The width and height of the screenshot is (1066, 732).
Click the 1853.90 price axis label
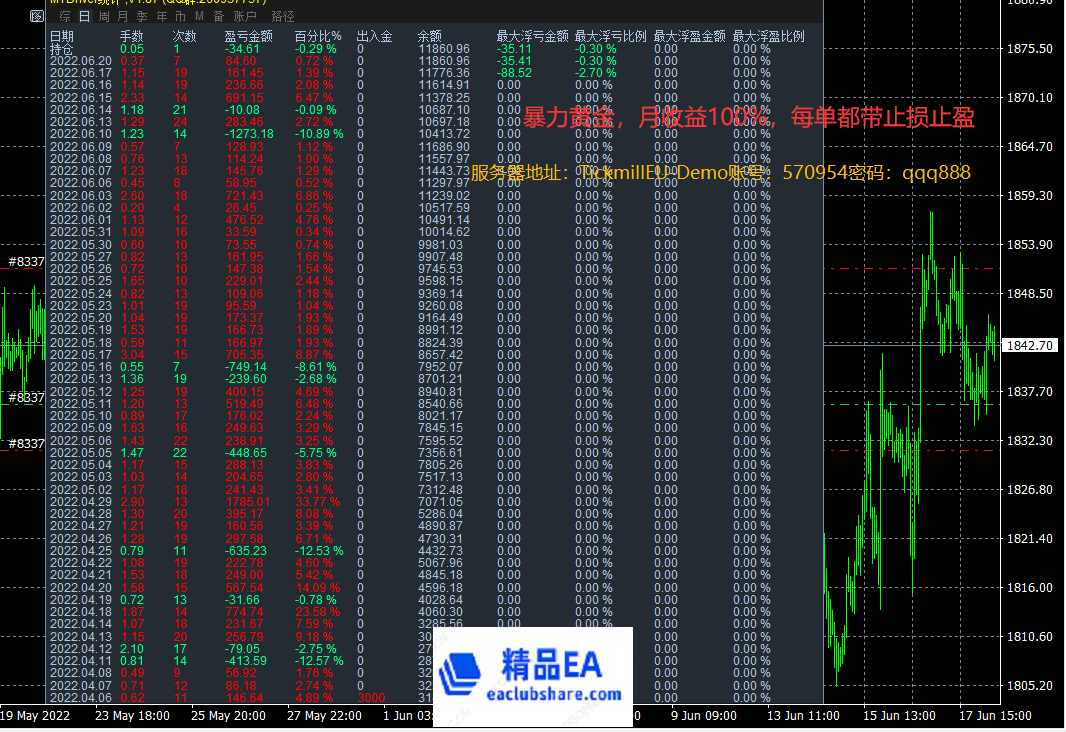pos(1030,245)
